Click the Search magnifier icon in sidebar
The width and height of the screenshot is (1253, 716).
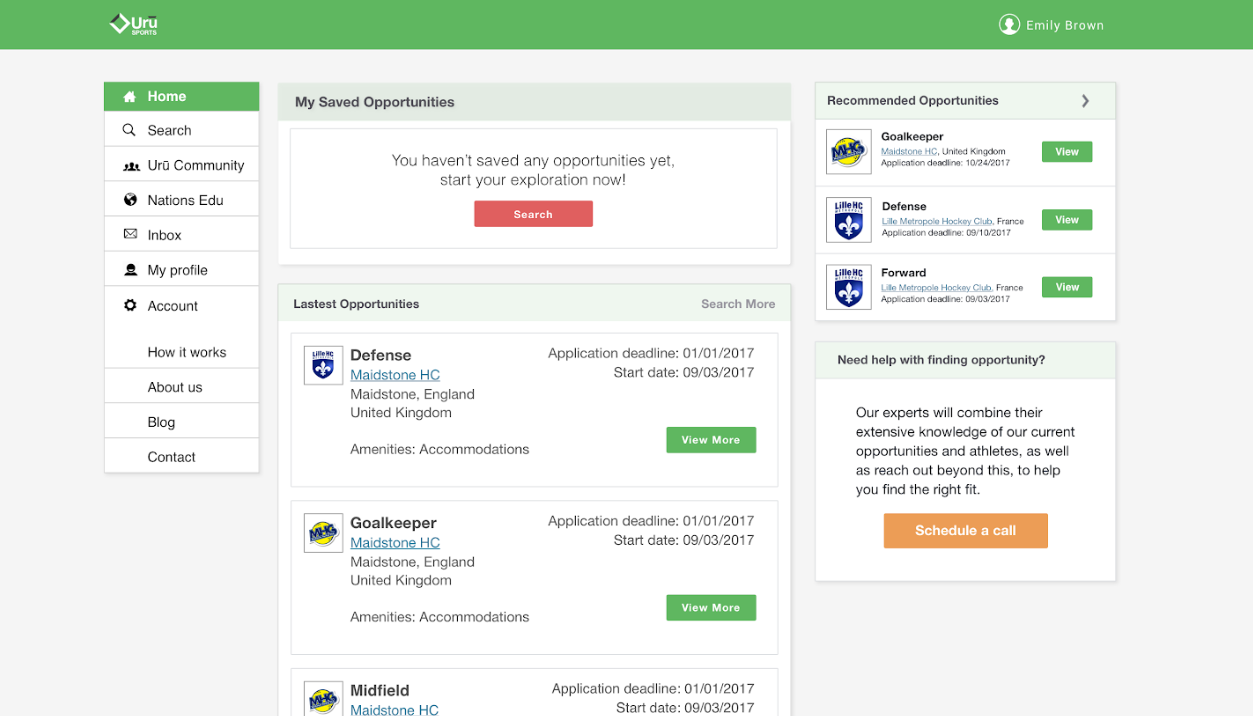tap(129, 130)
